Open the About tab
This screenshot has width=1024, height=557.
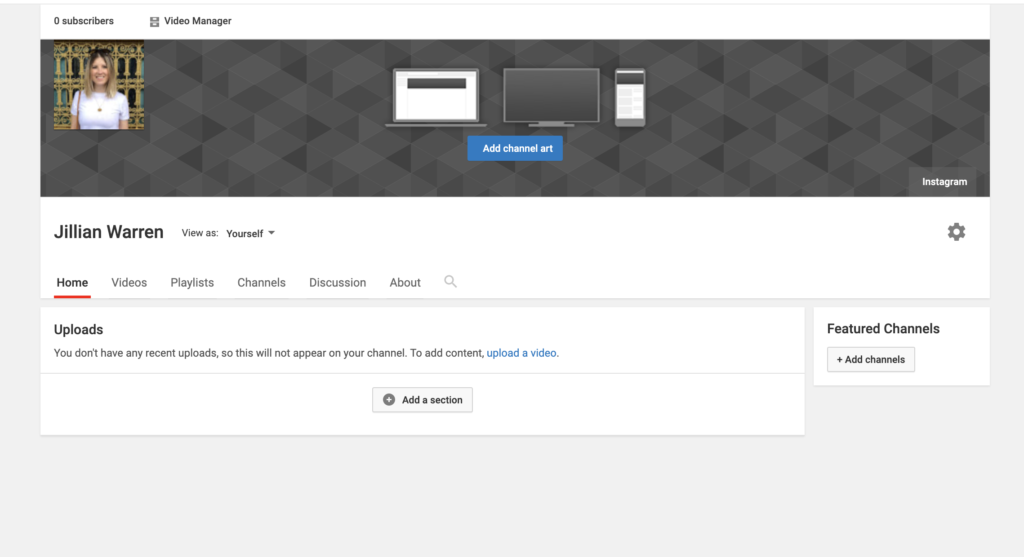(x=405, y=283)
